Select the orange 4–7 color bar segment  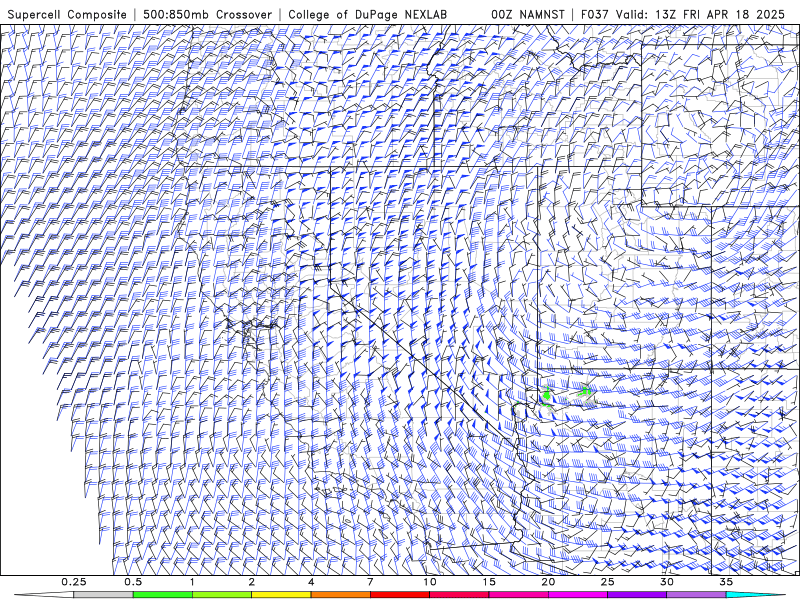(x=340, y=595)
